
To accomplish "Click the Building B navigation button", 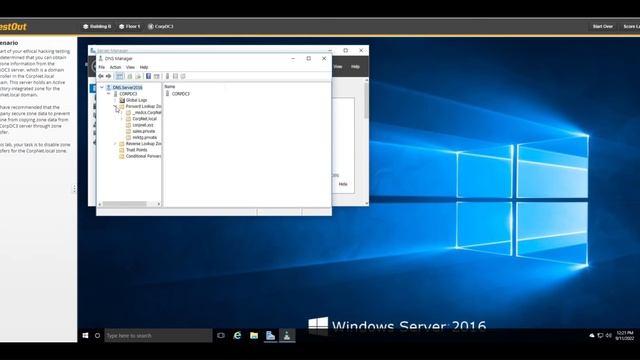I will pyautogui.click(x=97, y=27).
